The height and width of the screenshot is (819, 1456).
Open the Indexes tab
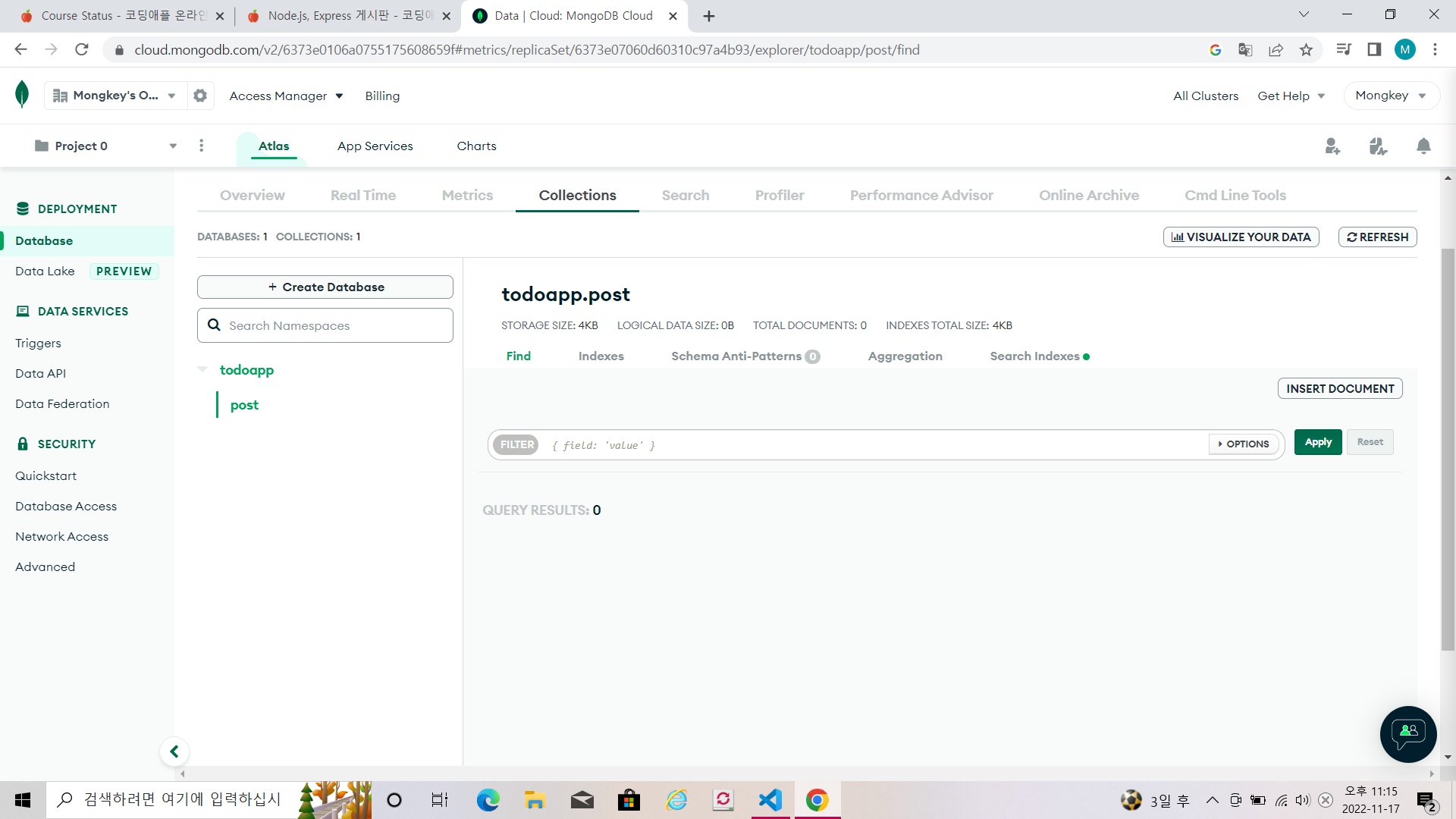click(x=601, y=356)
